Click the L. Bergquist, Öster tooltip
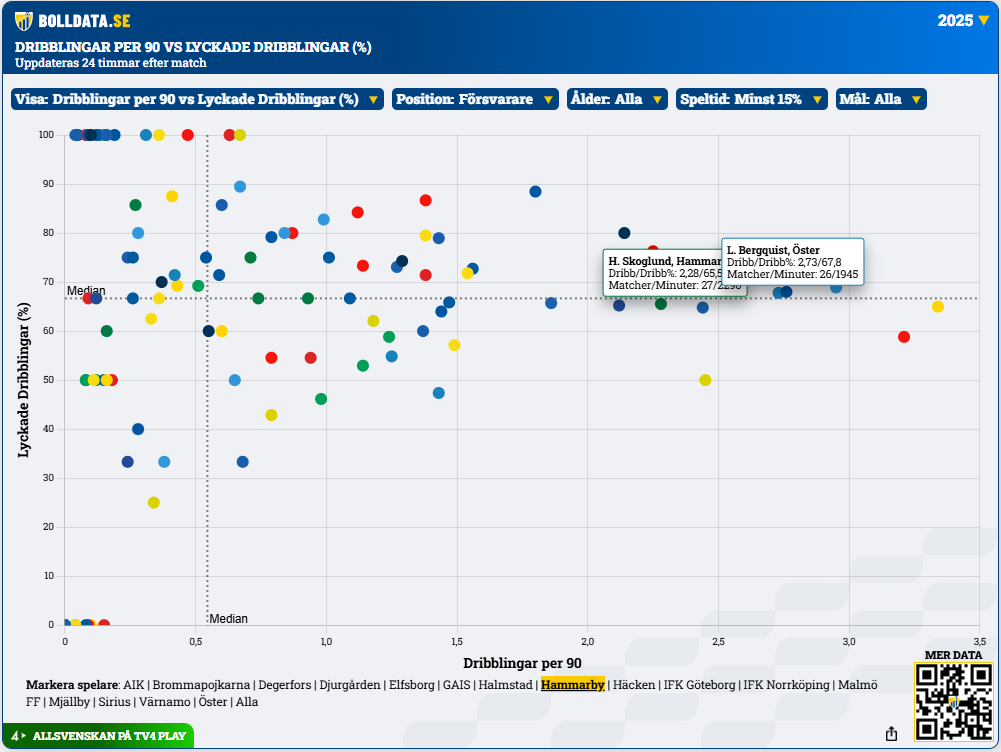This screenshot has width=1001, height=752. [792, 262]
